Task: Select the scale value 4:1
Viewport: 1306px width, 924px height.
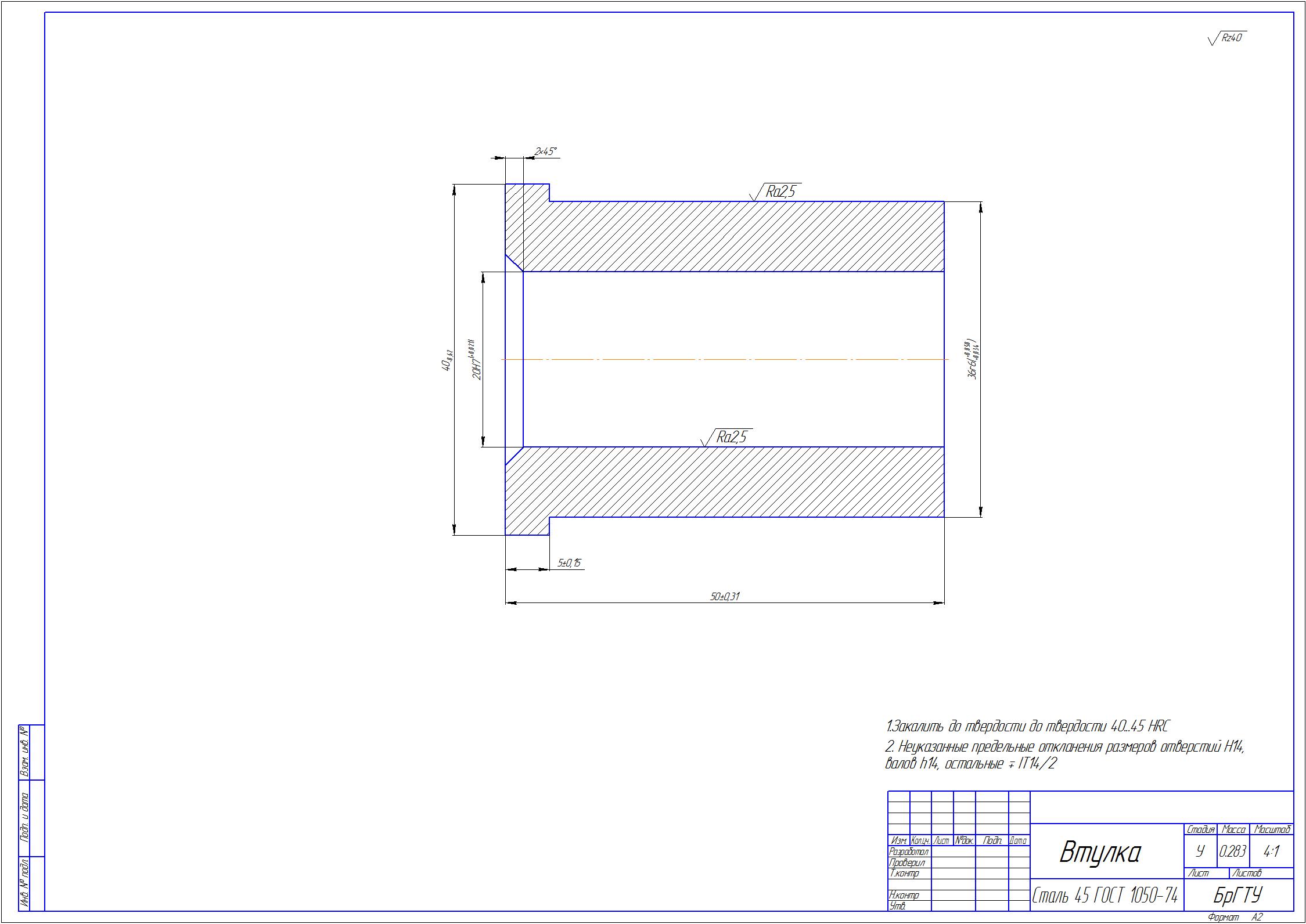Action: (1271, 851)
